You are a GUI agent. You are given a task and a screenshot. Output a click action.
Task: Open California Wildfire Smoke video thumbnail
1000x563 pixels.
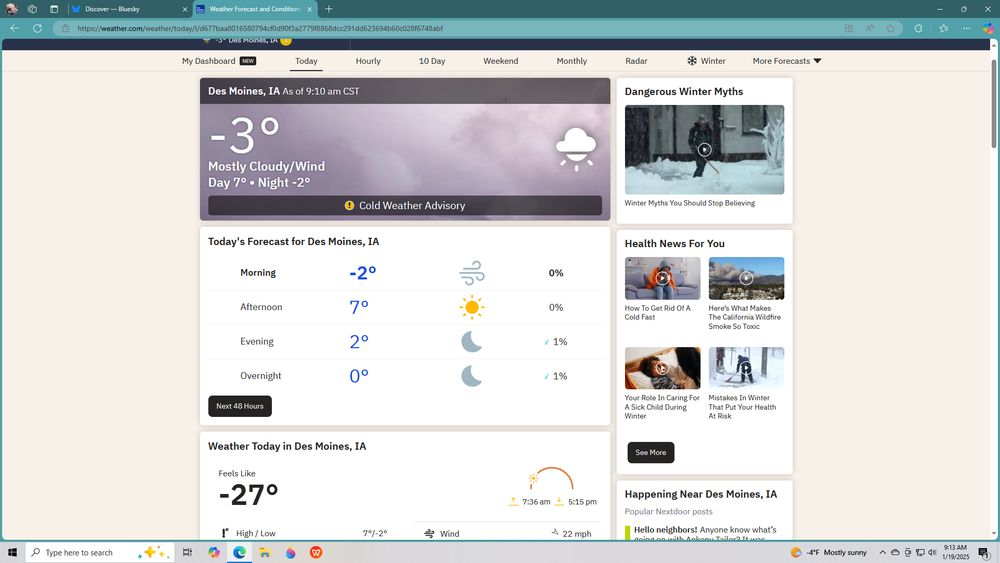(x=746, y=278)
